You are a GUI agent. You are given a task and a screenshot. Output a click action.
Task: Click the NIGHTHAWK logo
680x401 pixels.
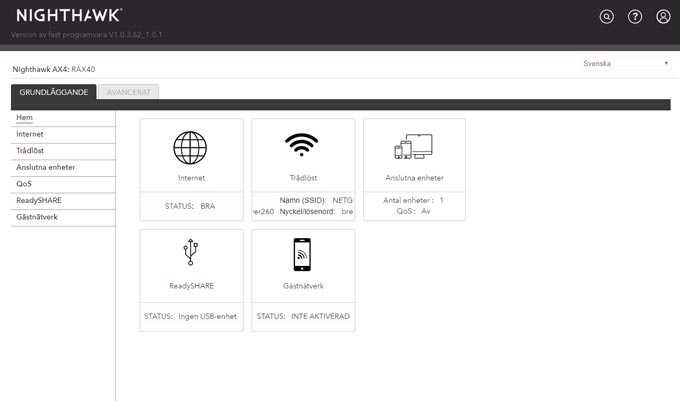[x=69, y=15]
